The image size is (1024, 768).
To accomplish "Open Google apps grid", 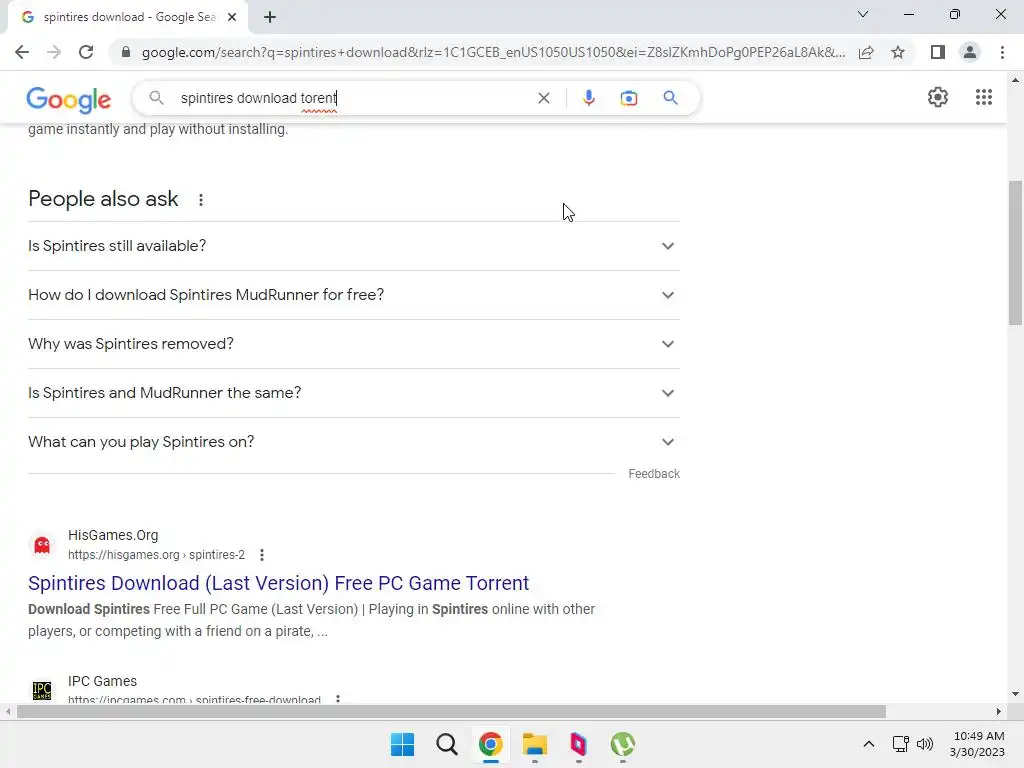I will point(984,97).
